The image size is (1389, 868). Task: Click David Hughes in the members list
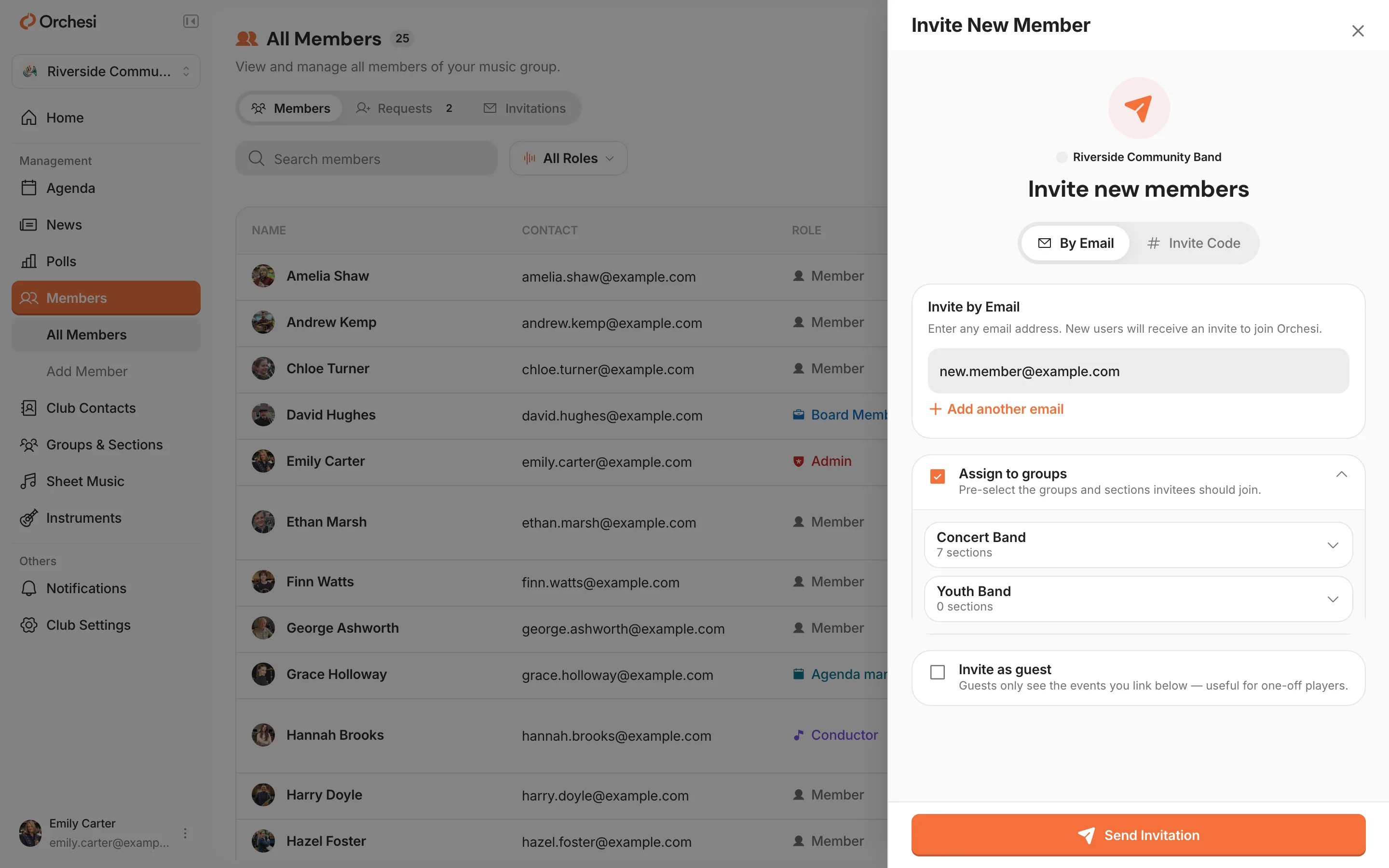331,415
